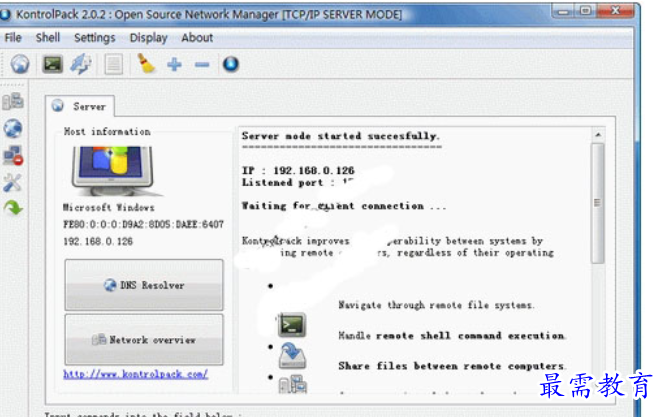
Task: Click the 'Server mode started succesfully.' text
Action: click(x=341, y=136)
